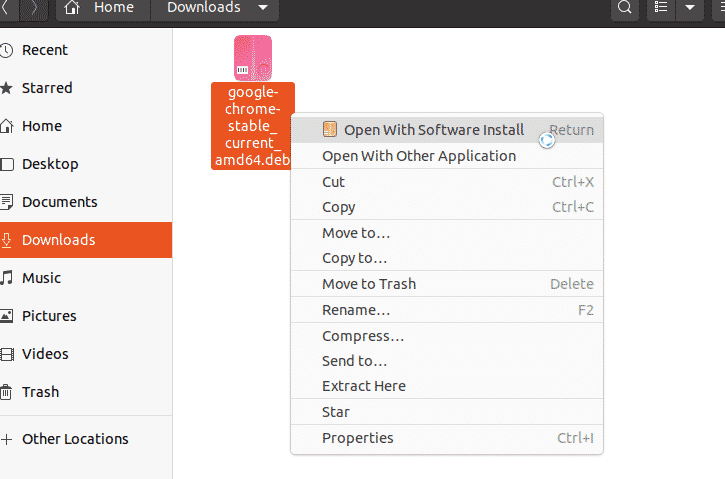Go forward with the navigation arrow
This screenshot has width=725, height=479.
click(32, 8)
